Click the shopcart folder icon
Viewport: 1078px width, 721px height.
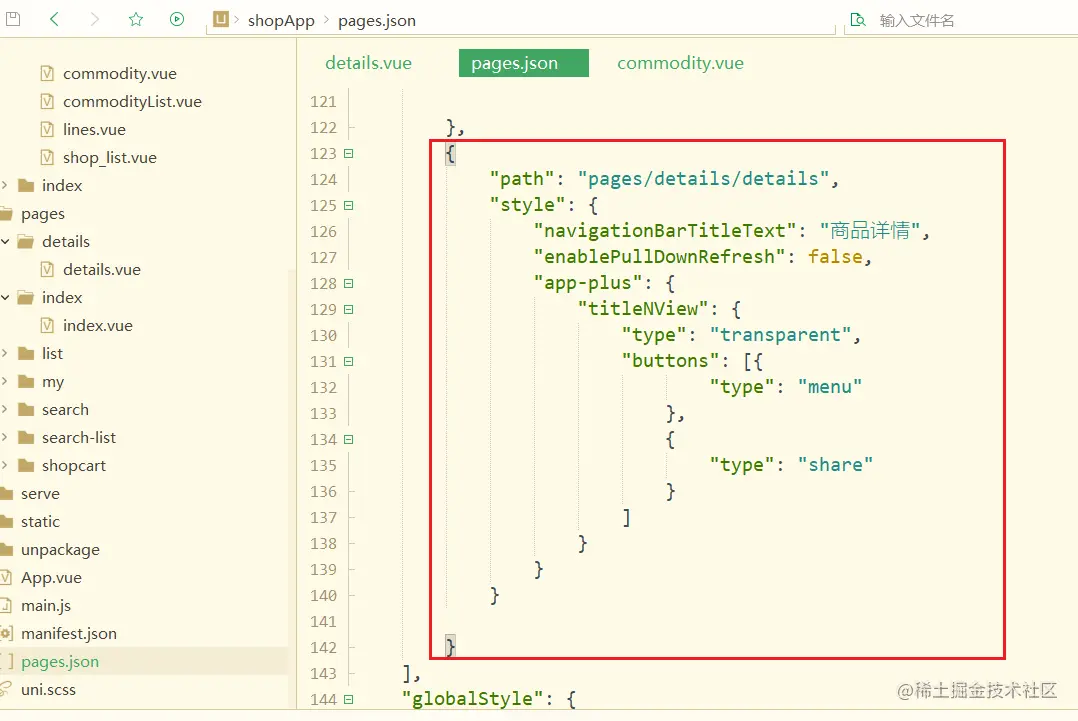pyautogui.click(x=26, y=466)
